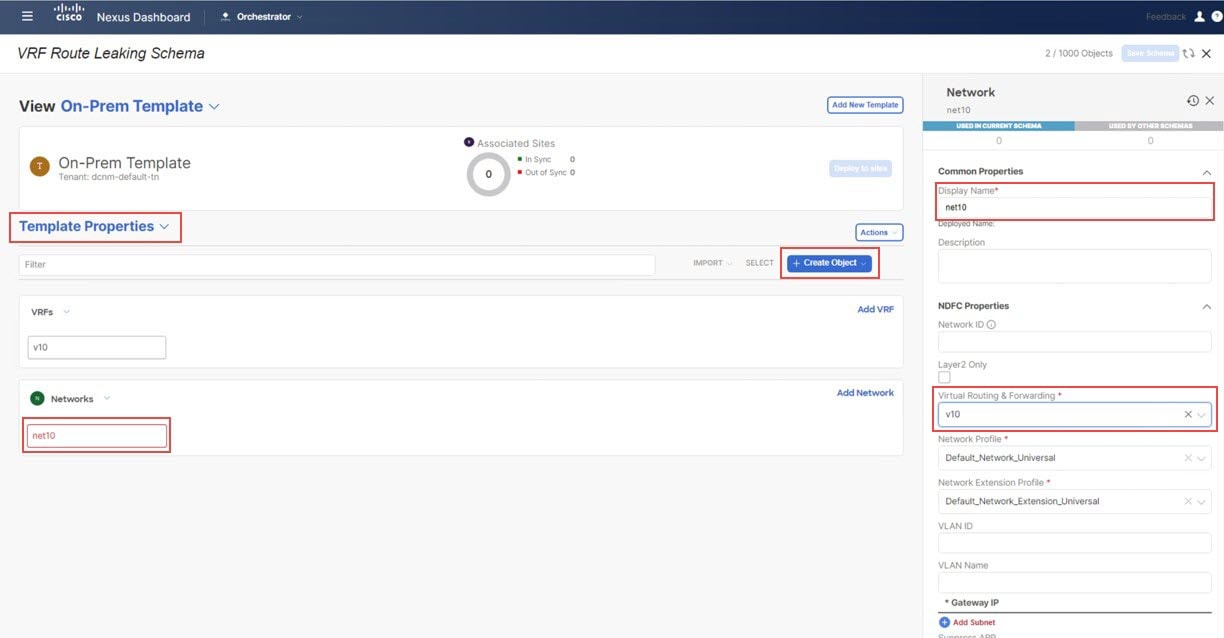Open the Network Extension Profile dropdown
Viewport: 1224px width, 638px height.
(1202, 501)
